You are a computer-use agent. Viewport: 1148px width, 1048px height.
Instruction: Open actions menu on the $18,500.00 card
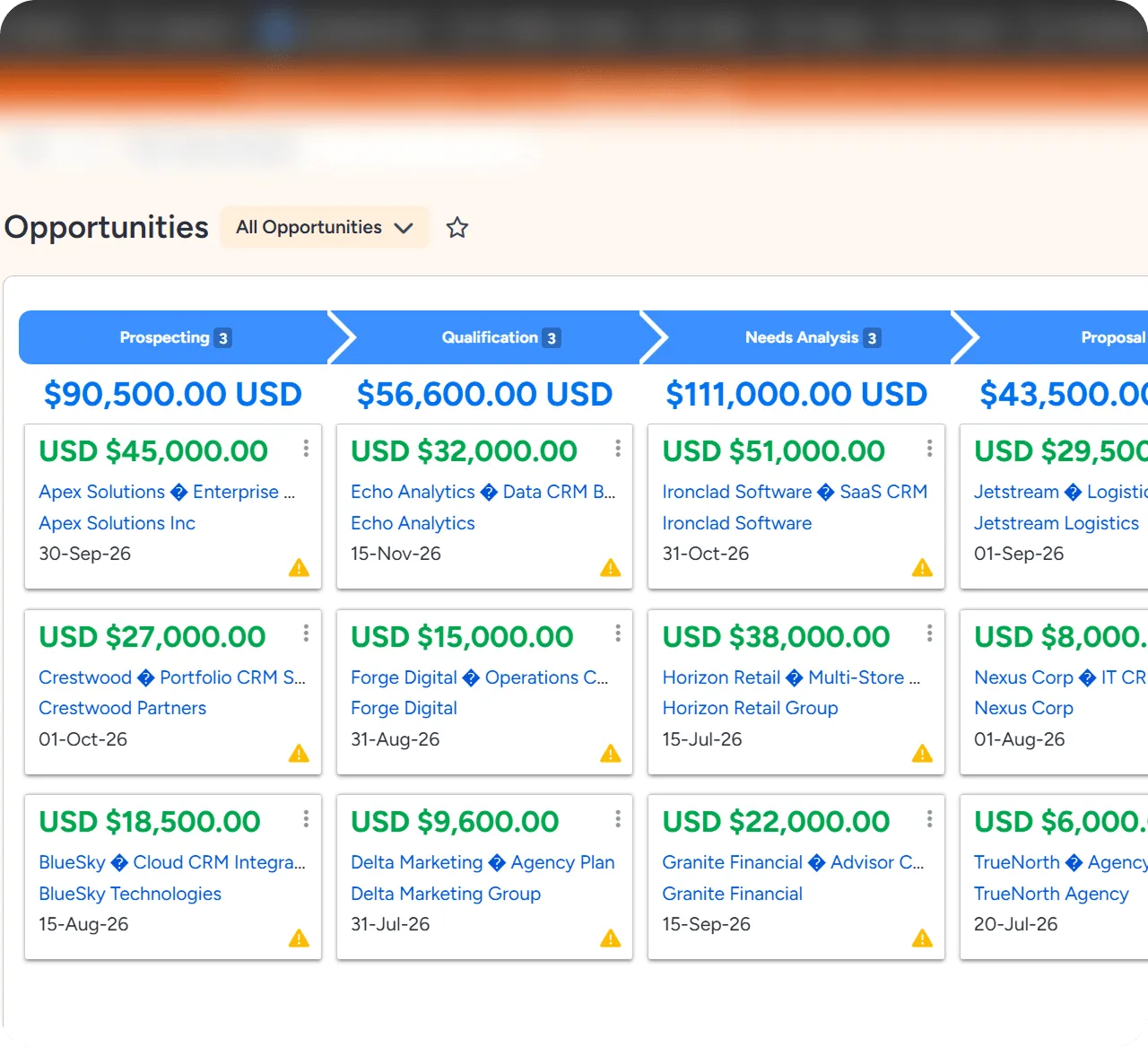click(x=306, y=818)
